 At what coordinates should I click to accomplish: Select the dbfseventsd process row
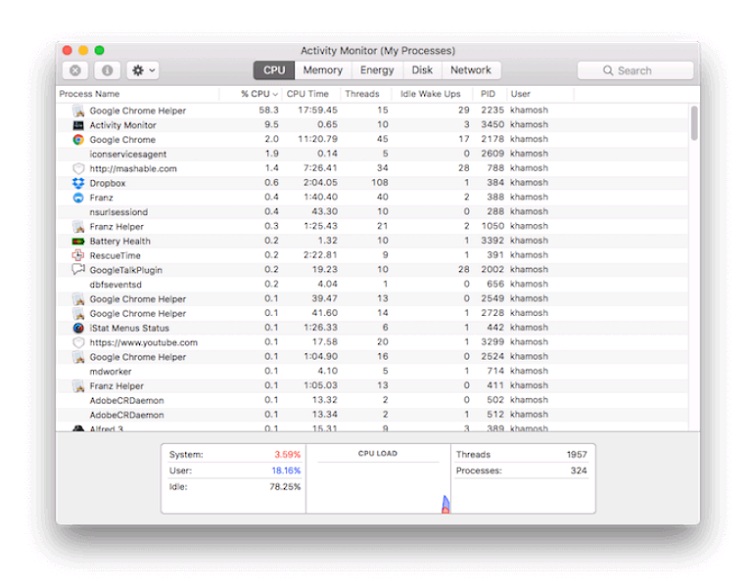[x=372, y=285]
